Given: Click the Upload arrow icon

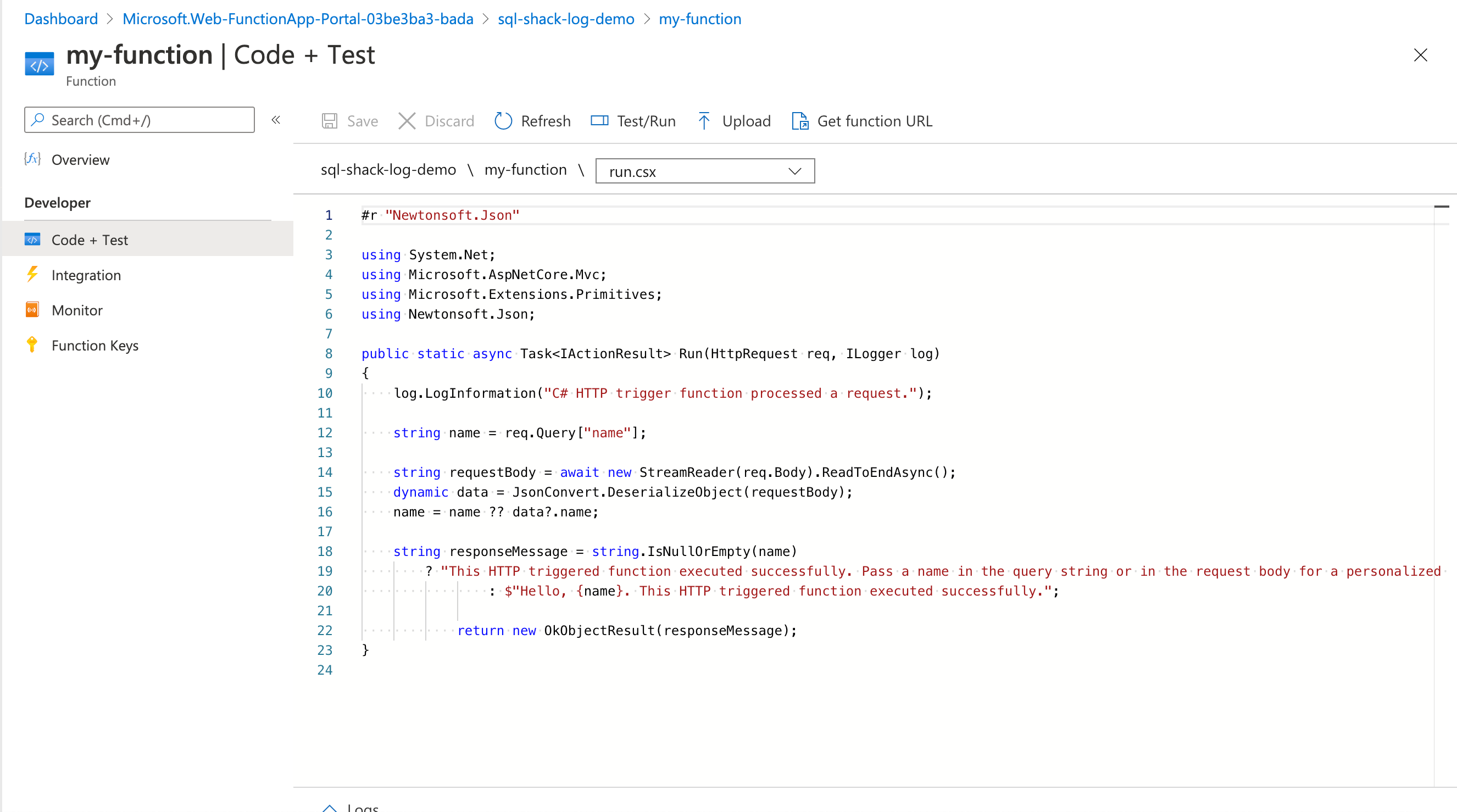Looking at the screenshot, I should 704,121.
